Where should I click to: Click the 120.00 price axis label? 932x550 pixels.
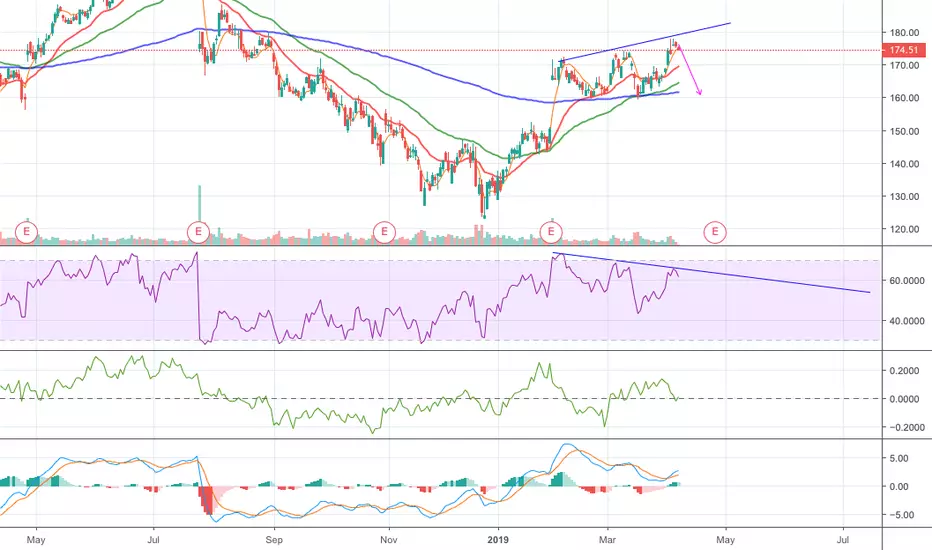click(904, 230)
